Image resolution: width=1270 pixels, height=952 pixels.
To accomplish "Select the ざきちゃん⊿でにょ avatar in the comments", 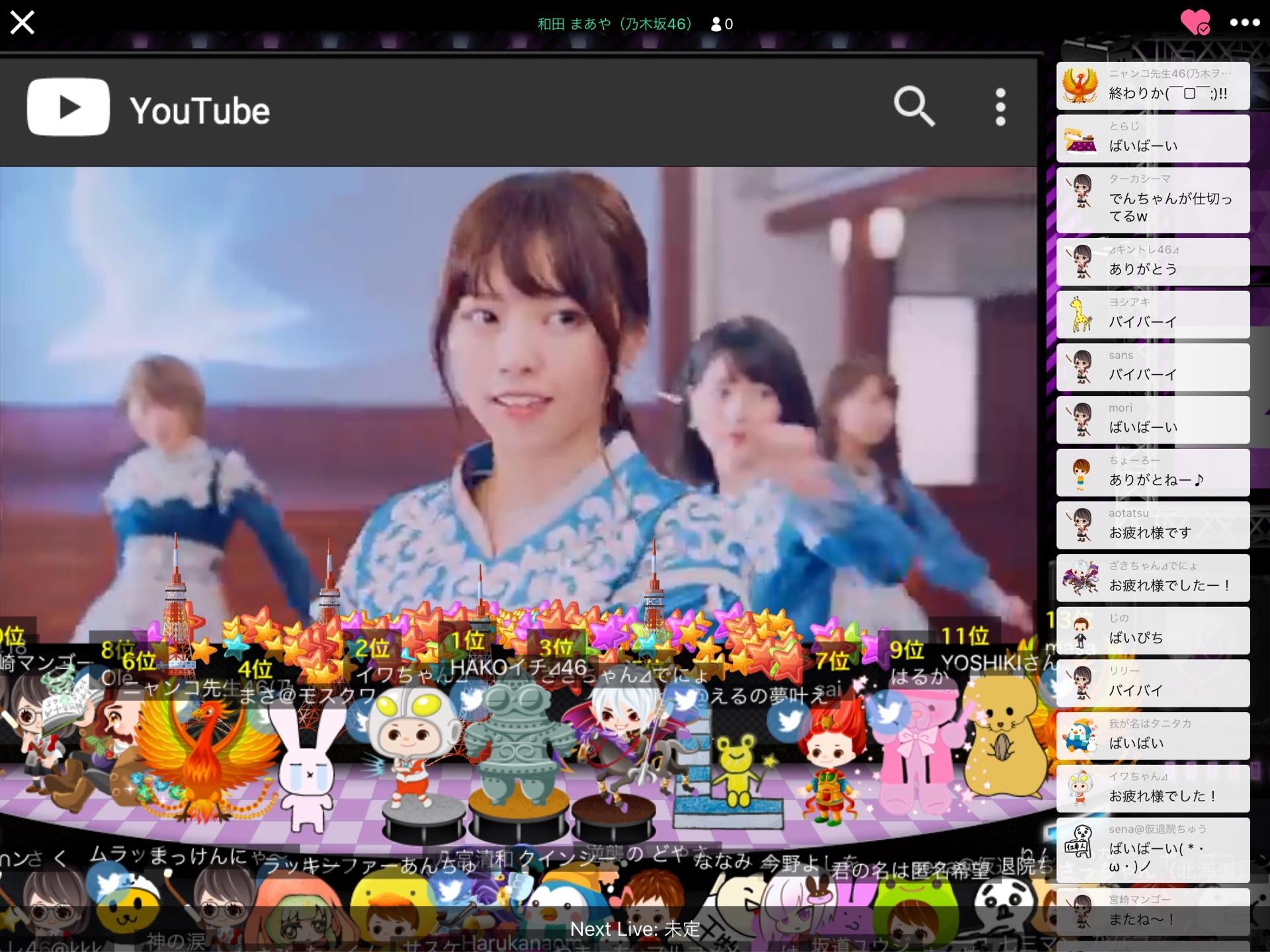I will point(1080,578).
